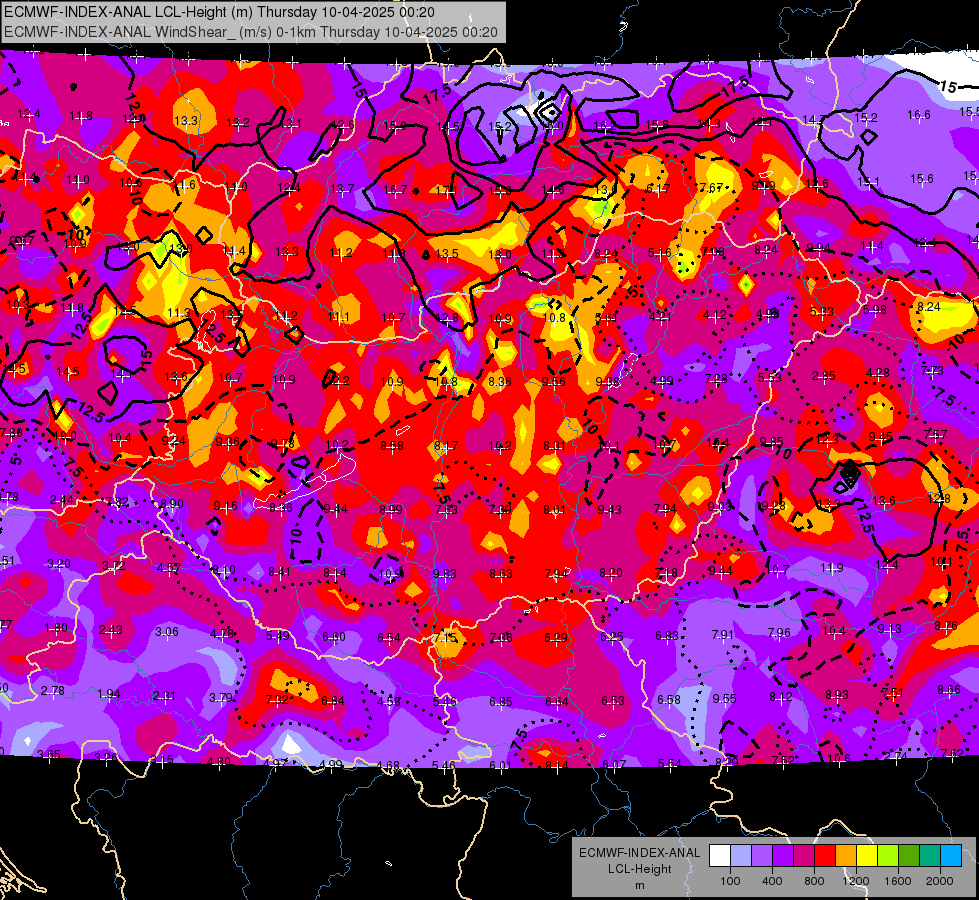Click the grid value 1.94
The width and height of the screenshot is (979, 900).
(x=109, y=694)
